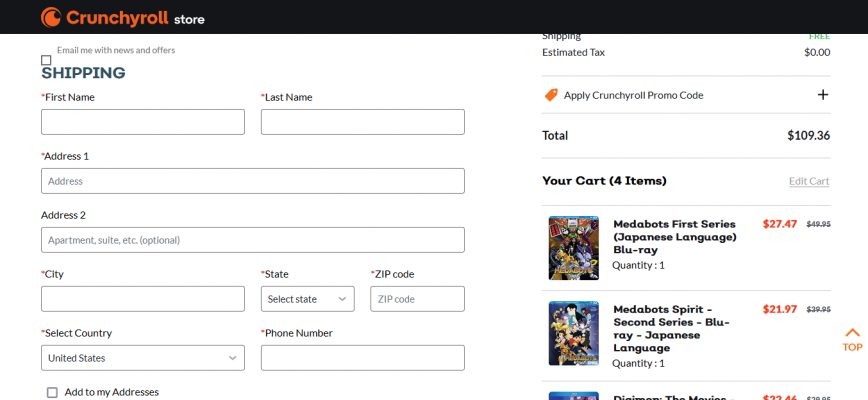Expand promo code with plus icon

click(823, 95)
